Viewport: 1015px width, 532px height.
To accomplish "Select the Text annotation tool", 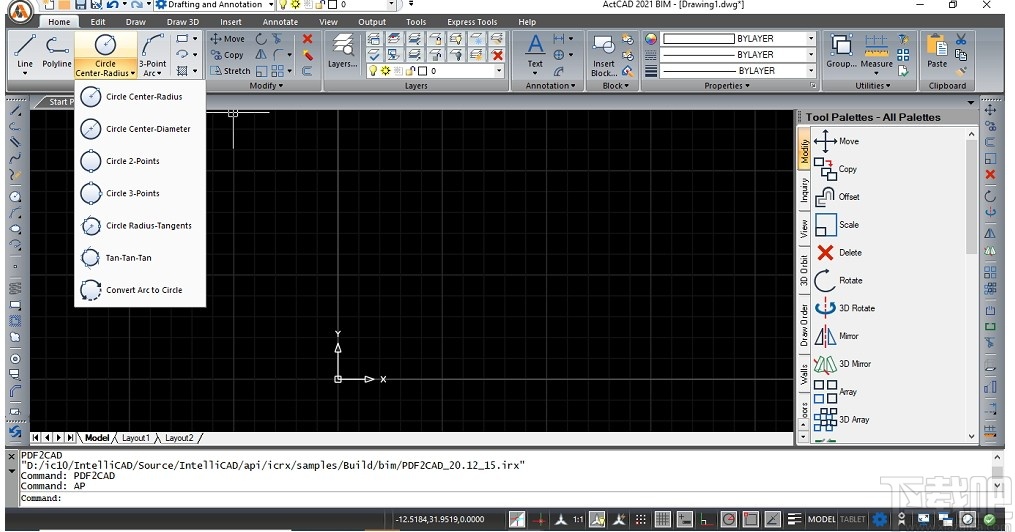I will [x=535, y=52].
